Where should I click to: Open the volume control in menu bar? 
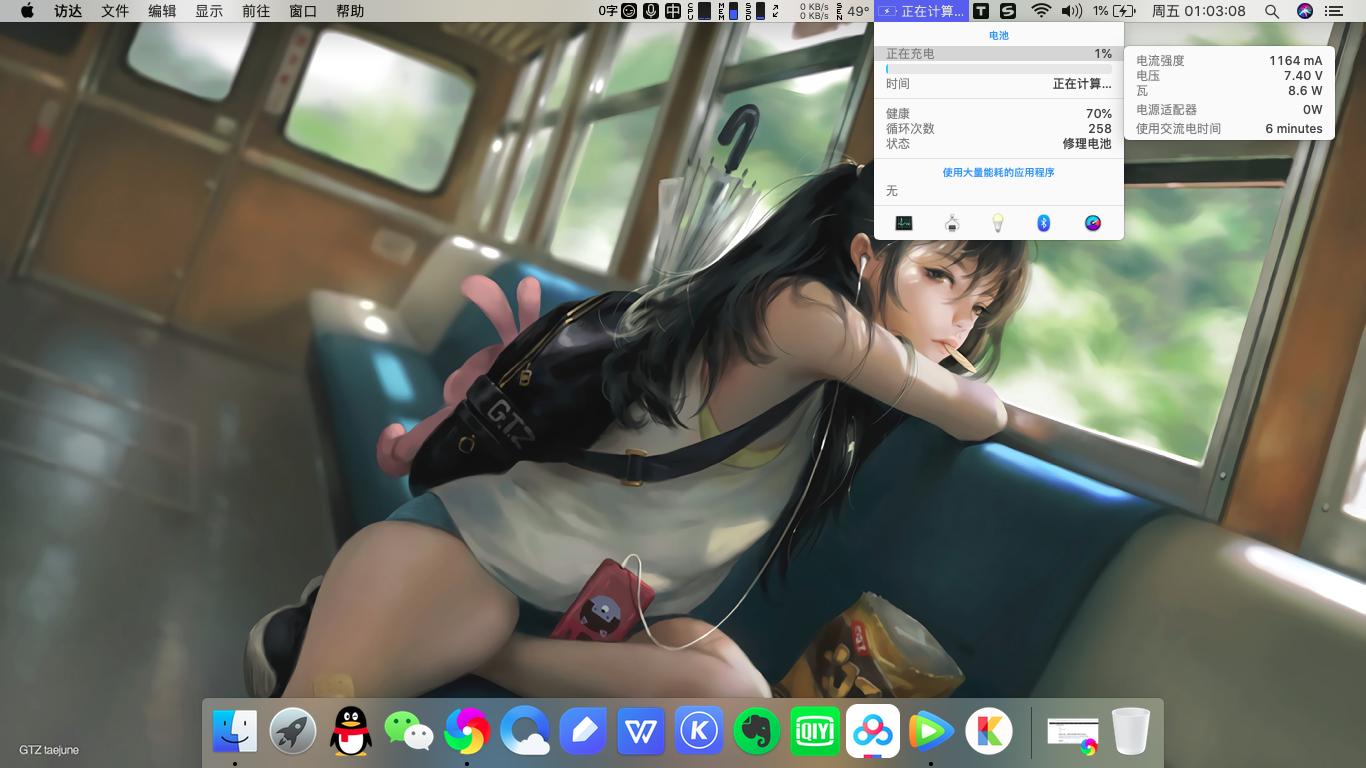[x=1071, y=11]
